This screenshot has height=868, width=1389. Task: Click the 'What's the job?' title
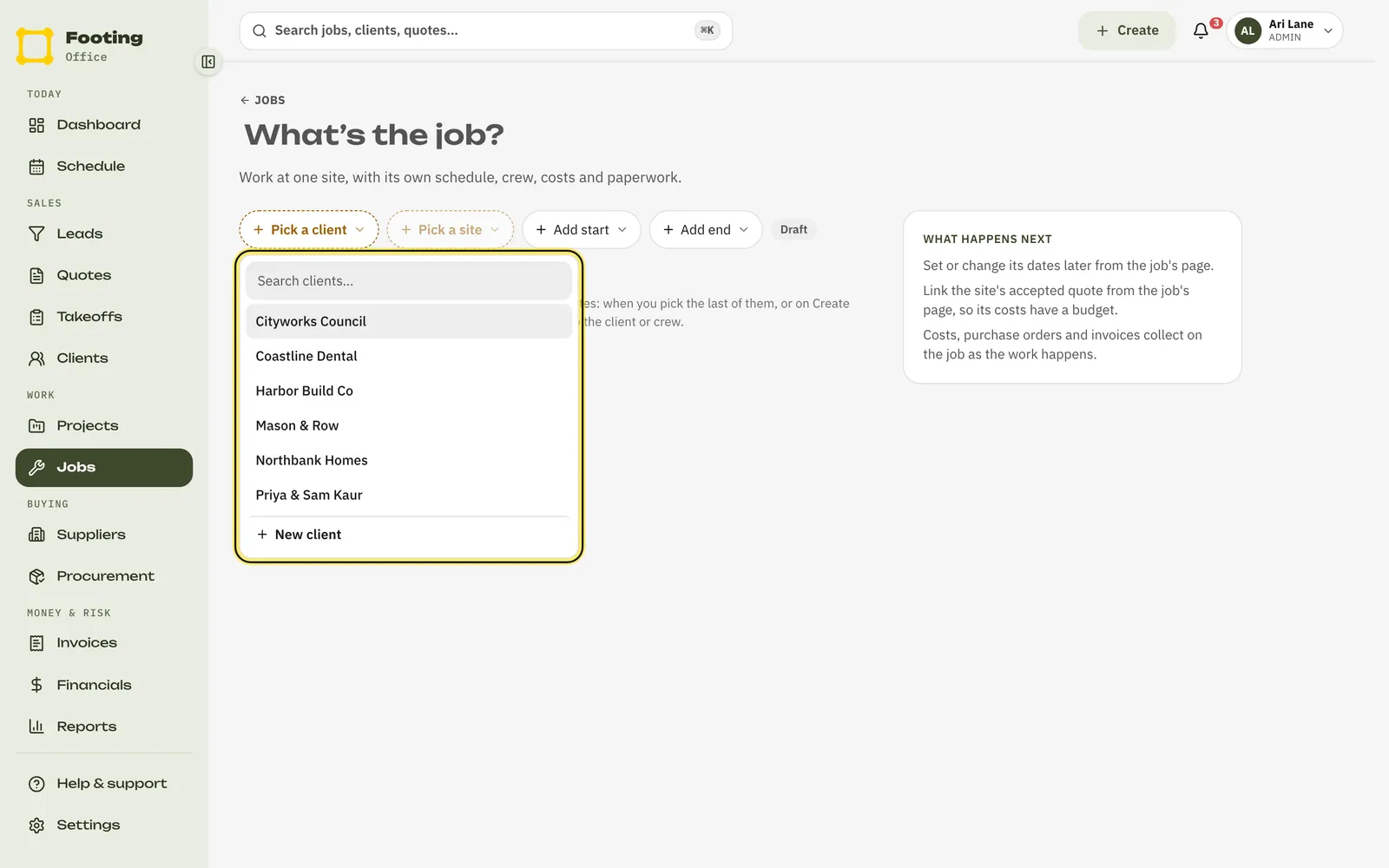point(374,135)
